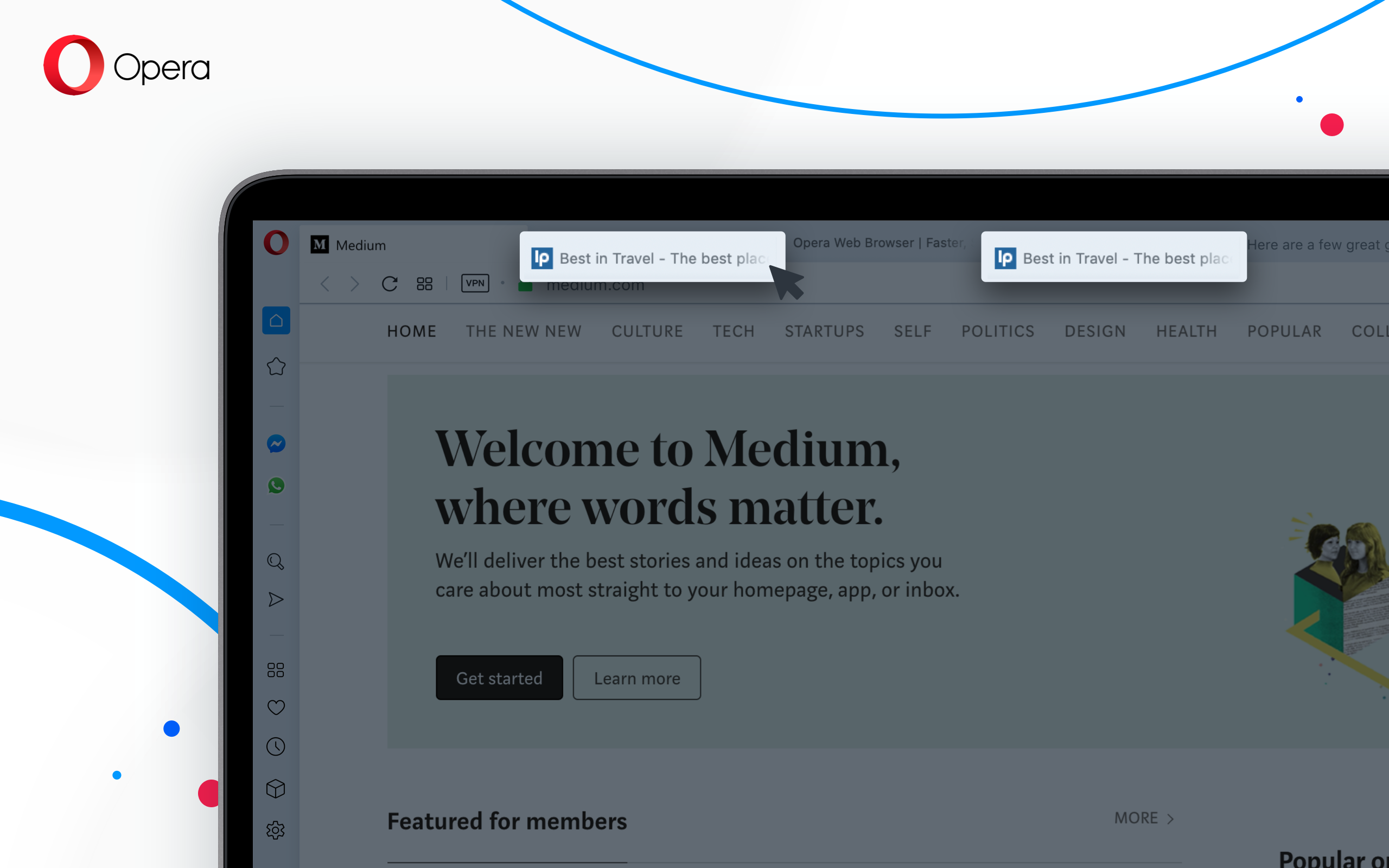The image size is (1389, 868).
Task: Open bookmarks heart icon in sidebar
Action: (x=276, y=707)
